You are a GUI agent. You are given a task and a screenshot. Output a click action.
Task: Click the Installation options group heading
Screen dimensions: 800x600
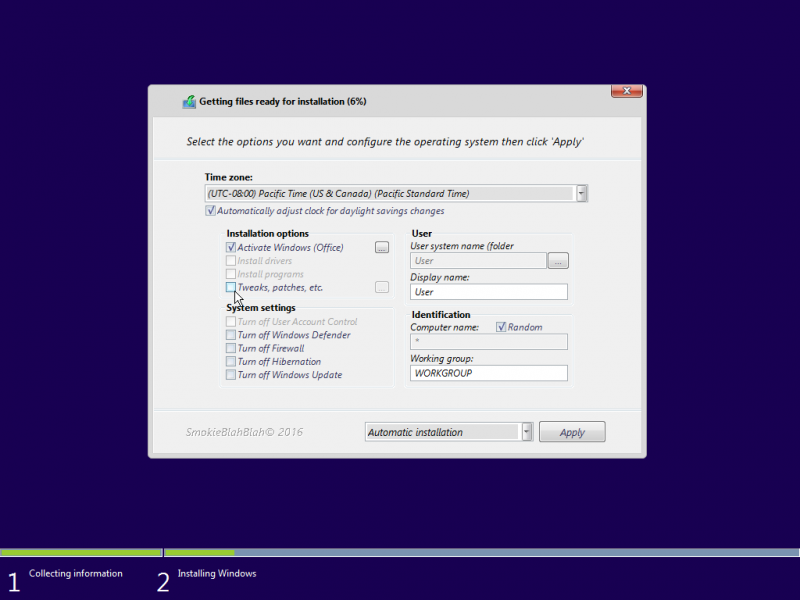point(267,233)
